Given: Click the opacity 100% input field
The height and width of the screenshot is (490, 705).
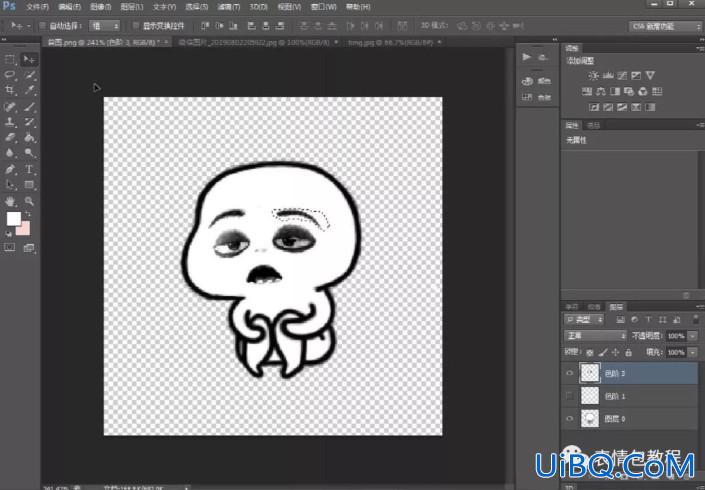Looking at the screenshot, I should tap(676, 336).
